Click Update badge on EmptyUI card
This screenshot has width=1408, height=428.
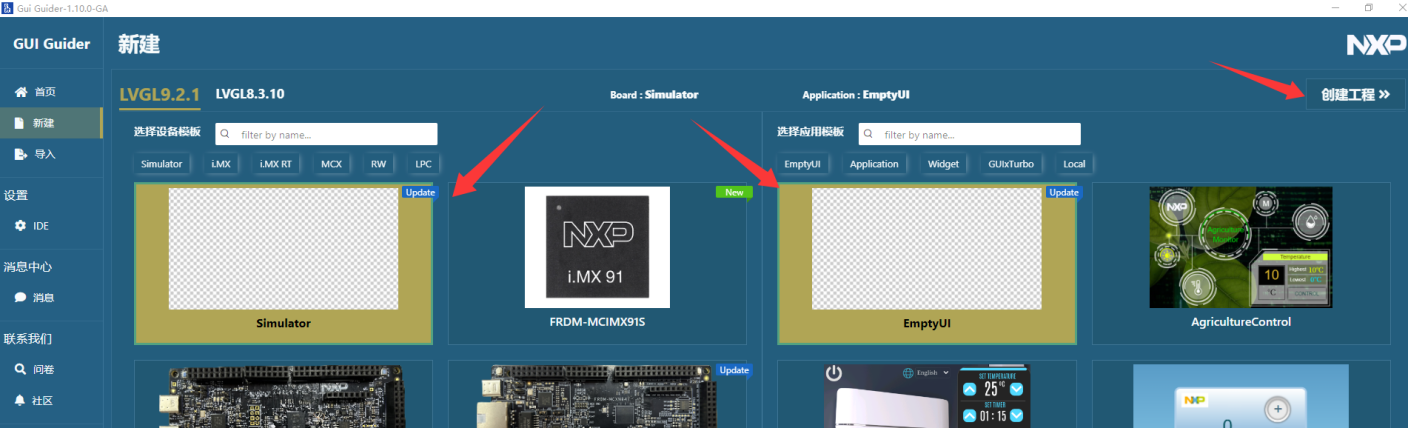[x=1063, y=192]
